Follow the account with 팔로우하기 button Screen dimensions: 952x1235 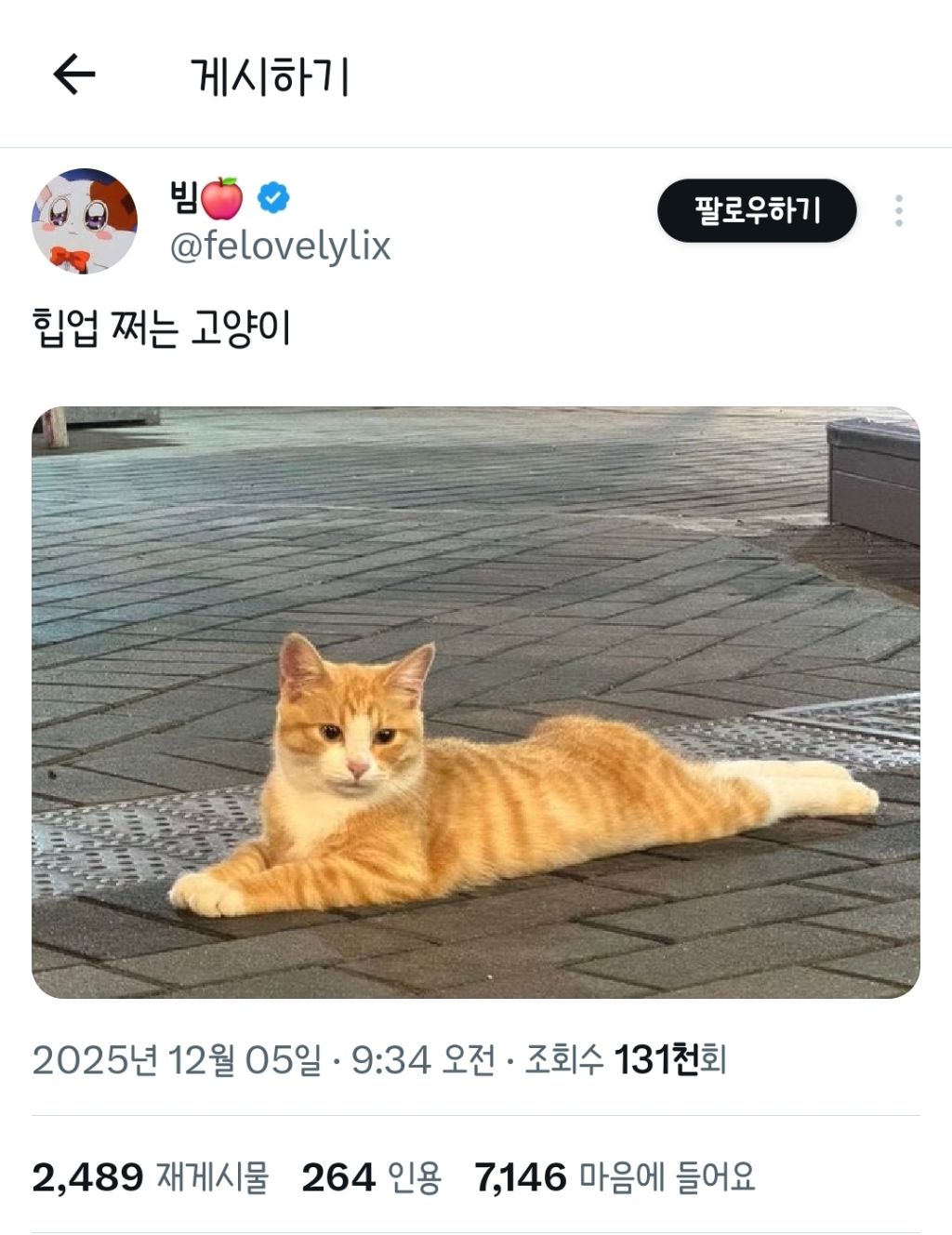point(757,211)
